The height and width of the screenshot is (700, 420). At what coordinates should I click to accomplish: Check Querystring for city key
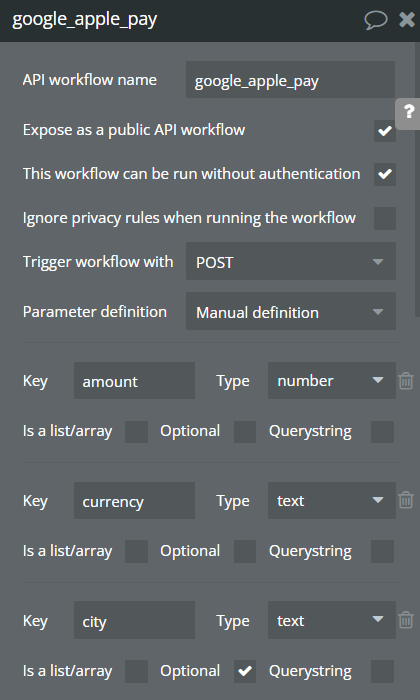[383, 671]
